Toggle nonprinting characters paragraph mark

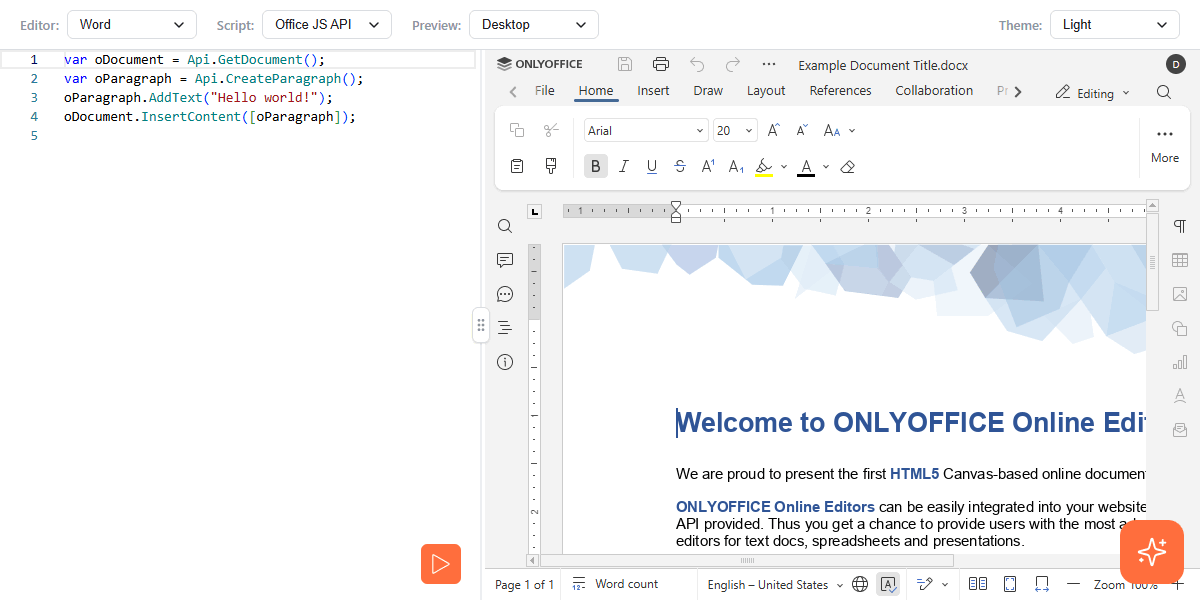1180,226
